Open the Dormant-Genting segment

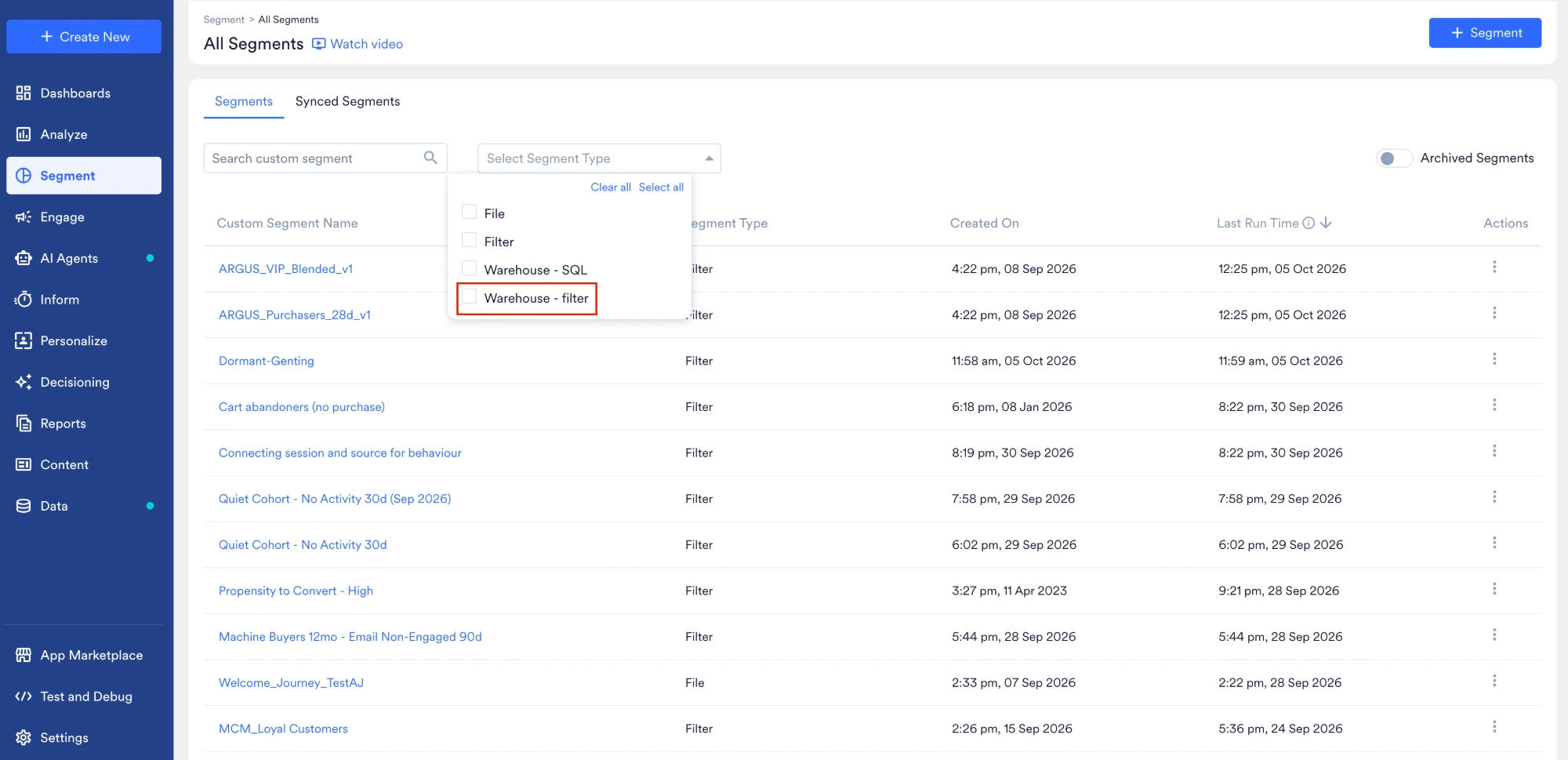pos(267,361)
